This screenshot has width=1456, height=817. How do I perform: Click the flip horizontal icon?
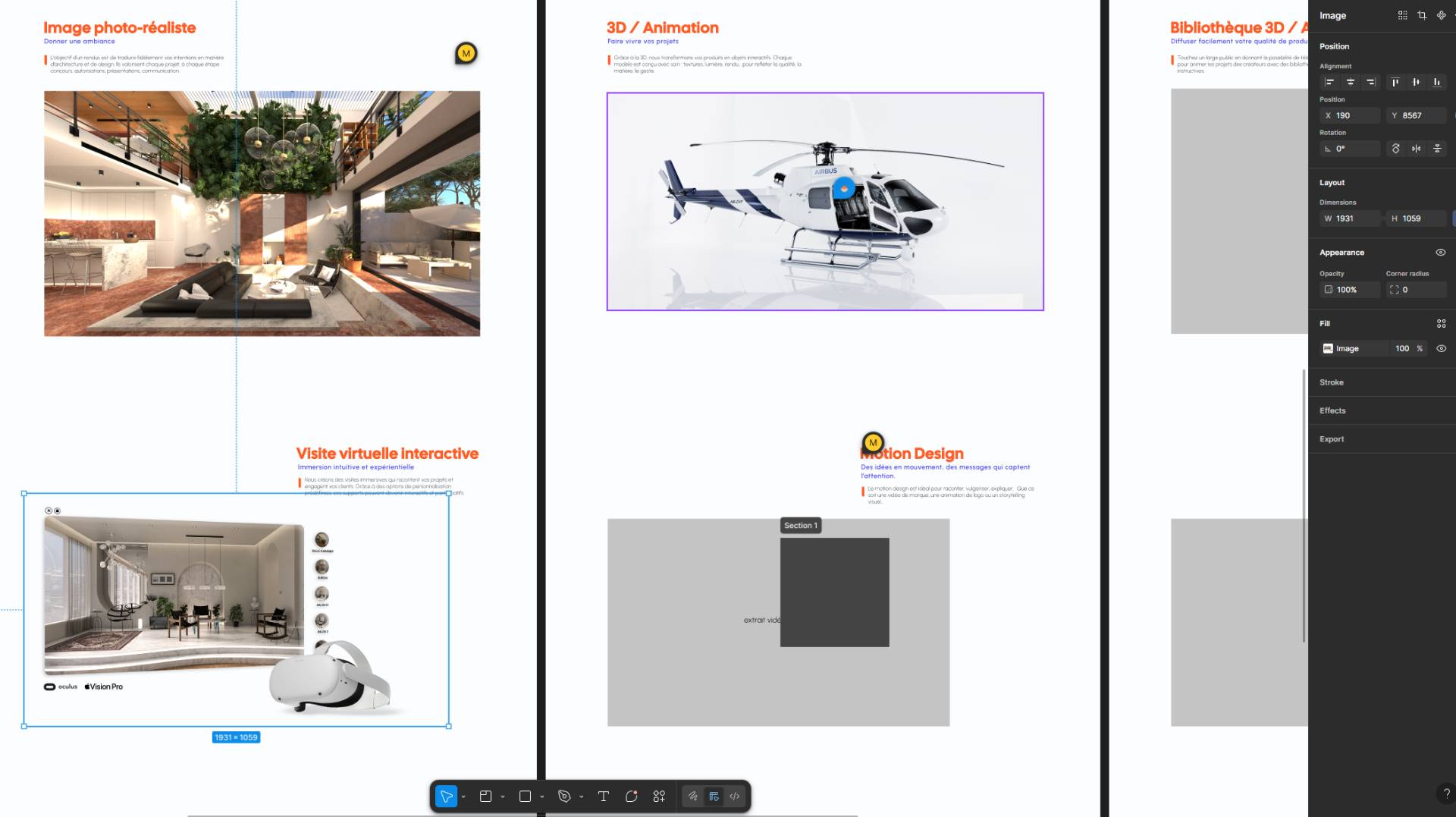tap(1416, 149)
